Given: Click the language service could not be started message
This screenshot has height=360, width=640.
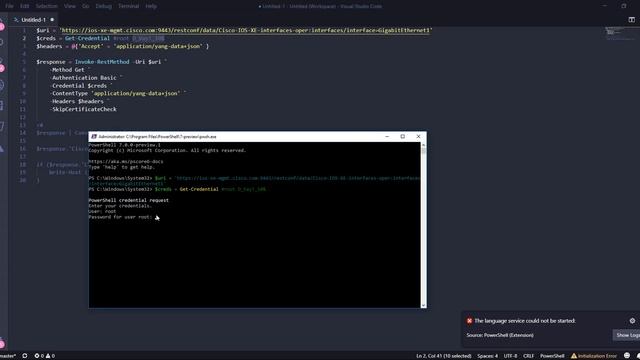Looking at the screenshot, I should click(x=525, y=321).
